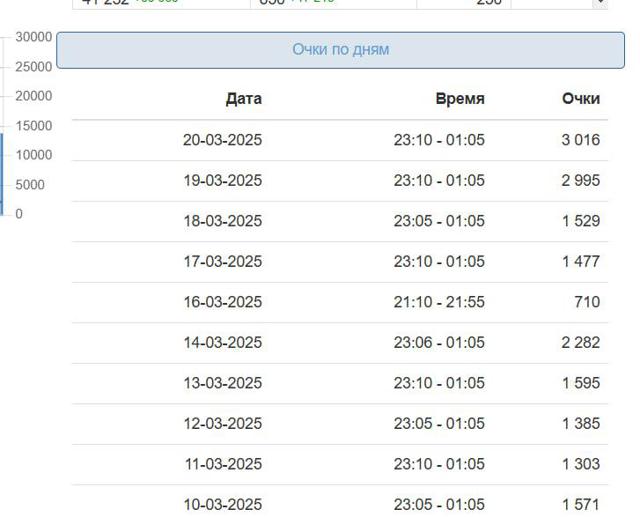Image resolution: width=640 pixels, height=517 pixels.
Task: Select the 20-03-2025 date cell
Action: (222, 140)
